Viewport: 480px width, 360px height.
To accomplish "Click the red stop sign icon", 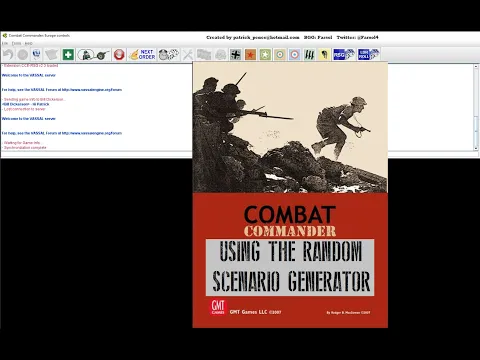I will pos(119,54).
